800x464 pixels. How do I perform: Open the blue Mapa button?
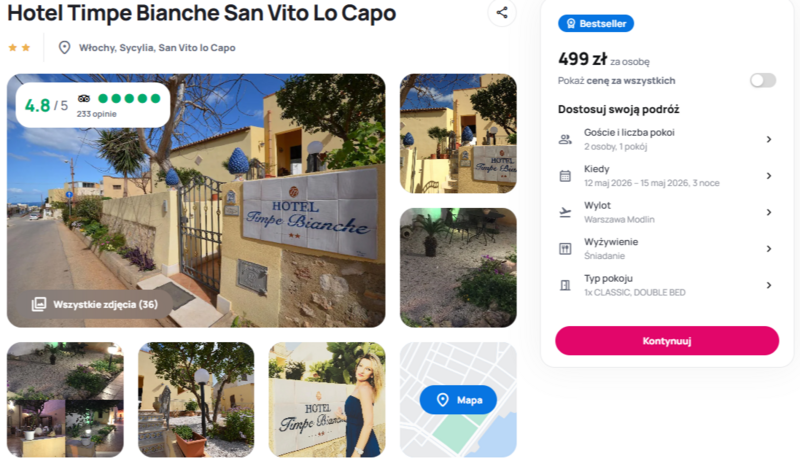(458, 400)
